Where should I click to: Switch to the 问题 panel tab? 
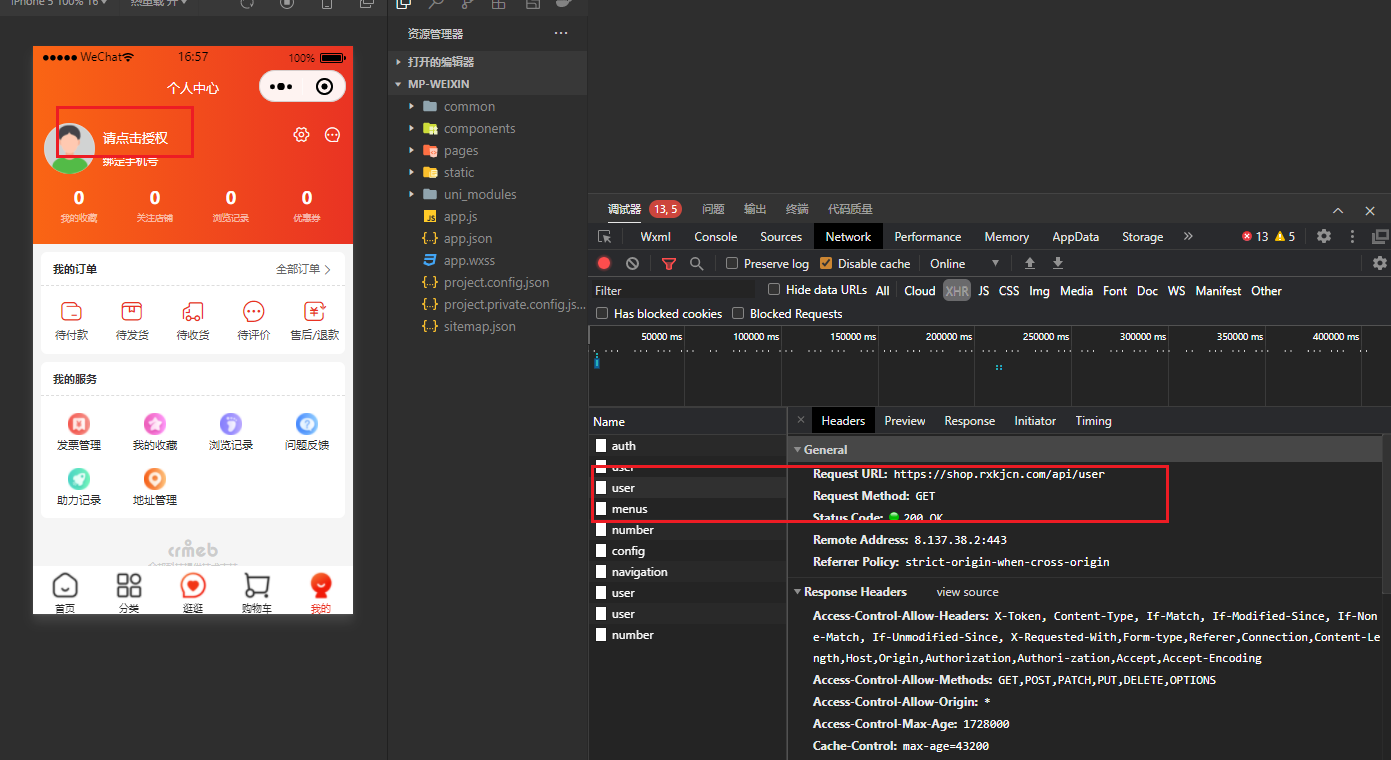tap(713, 209)
